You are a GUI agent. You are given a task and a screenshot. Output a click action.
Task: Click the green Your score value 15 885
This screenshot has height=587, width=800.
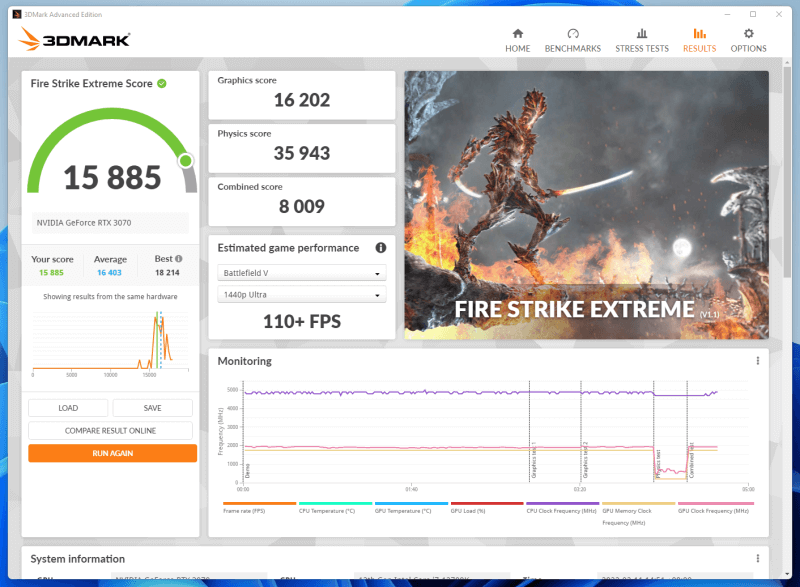pyautogui.click(x=51, y=273)
